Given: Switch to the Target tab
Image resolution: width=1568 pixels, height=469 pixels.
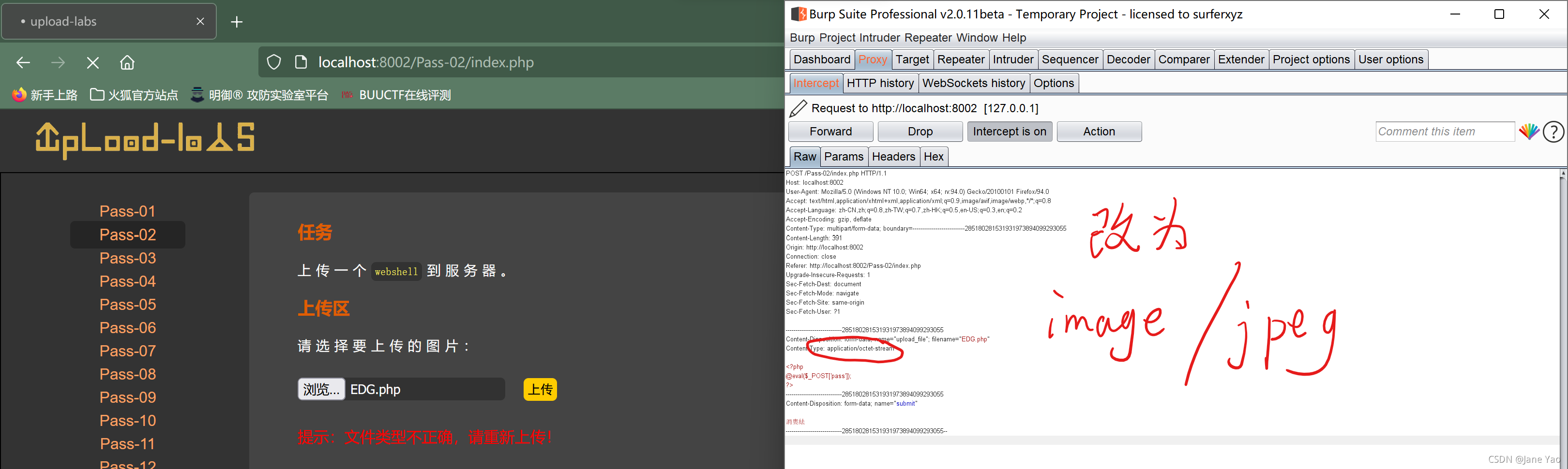Looking at the screenshot, I should tap(912, 59).
